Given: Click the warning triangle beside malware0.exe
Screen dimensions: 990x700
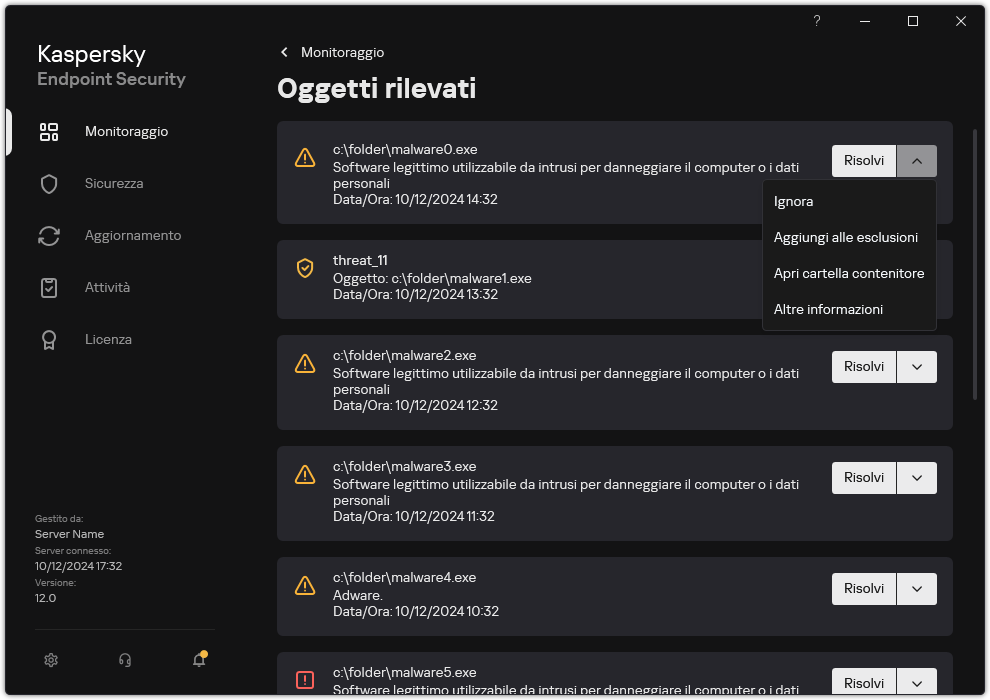Looking at the screenshot, I should [305, 158].
